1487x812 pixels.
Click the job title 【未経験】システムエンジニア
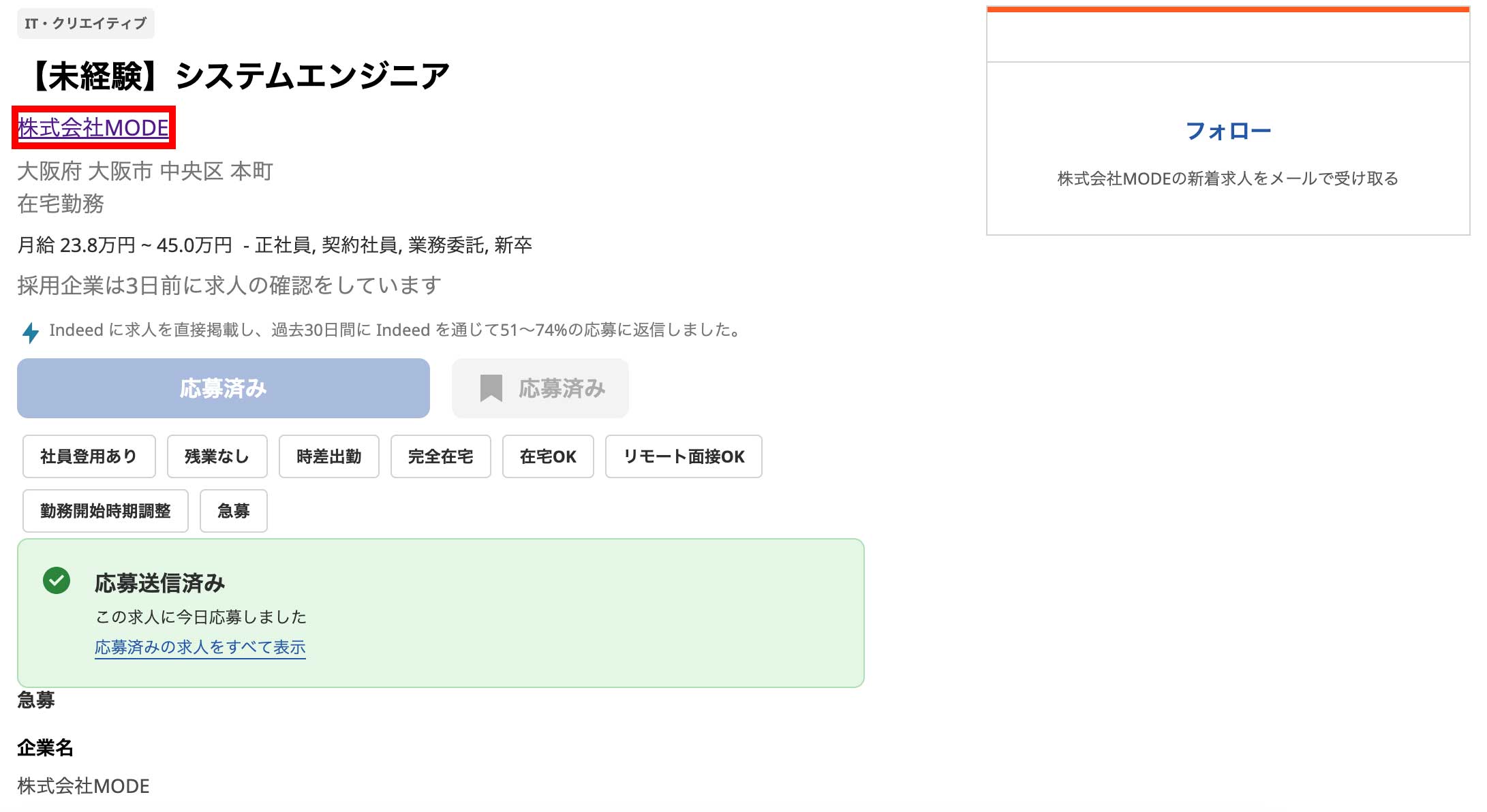(x=237, y=76)
